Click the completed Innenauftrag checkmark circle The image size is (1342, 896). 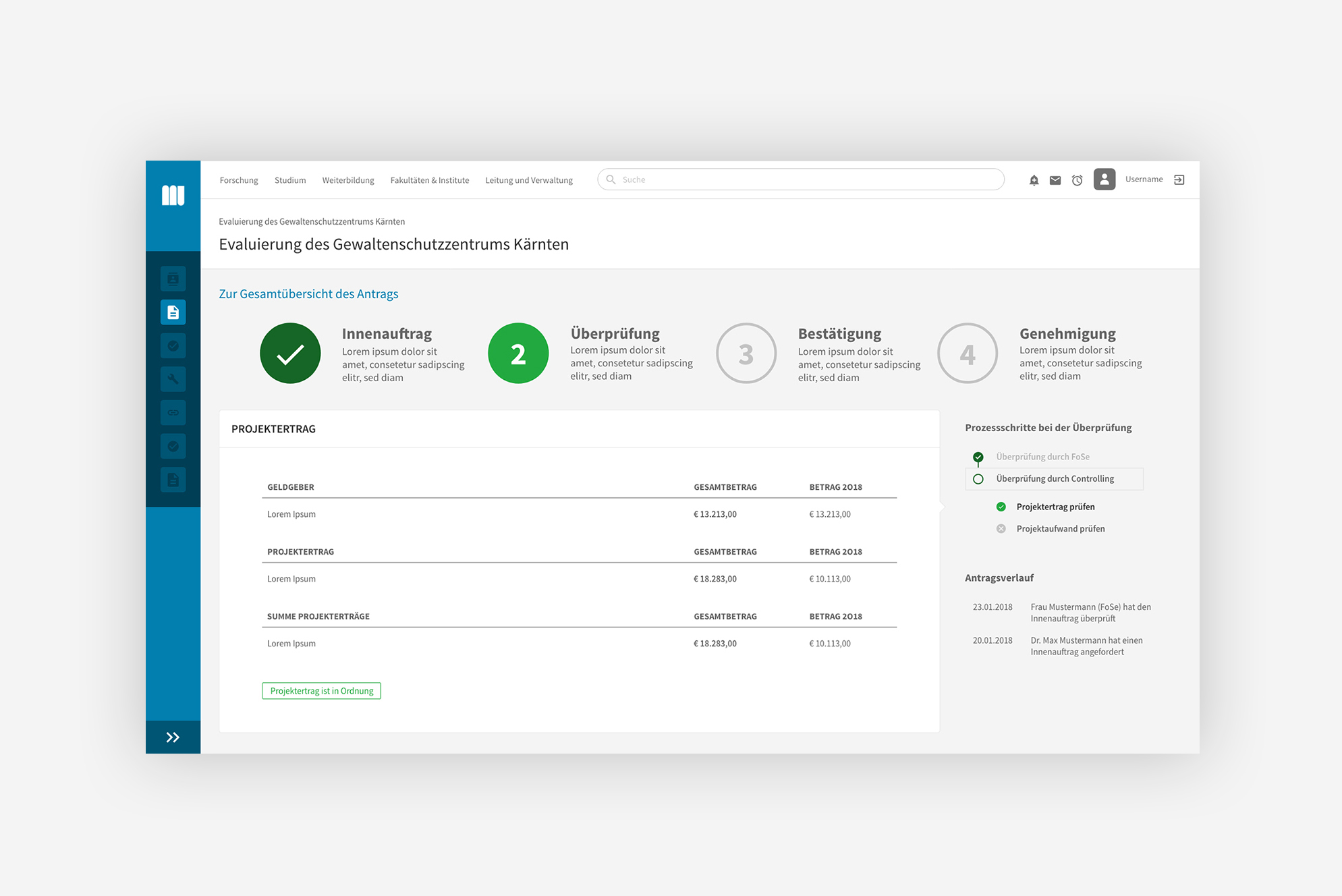[x=290, y=354]
